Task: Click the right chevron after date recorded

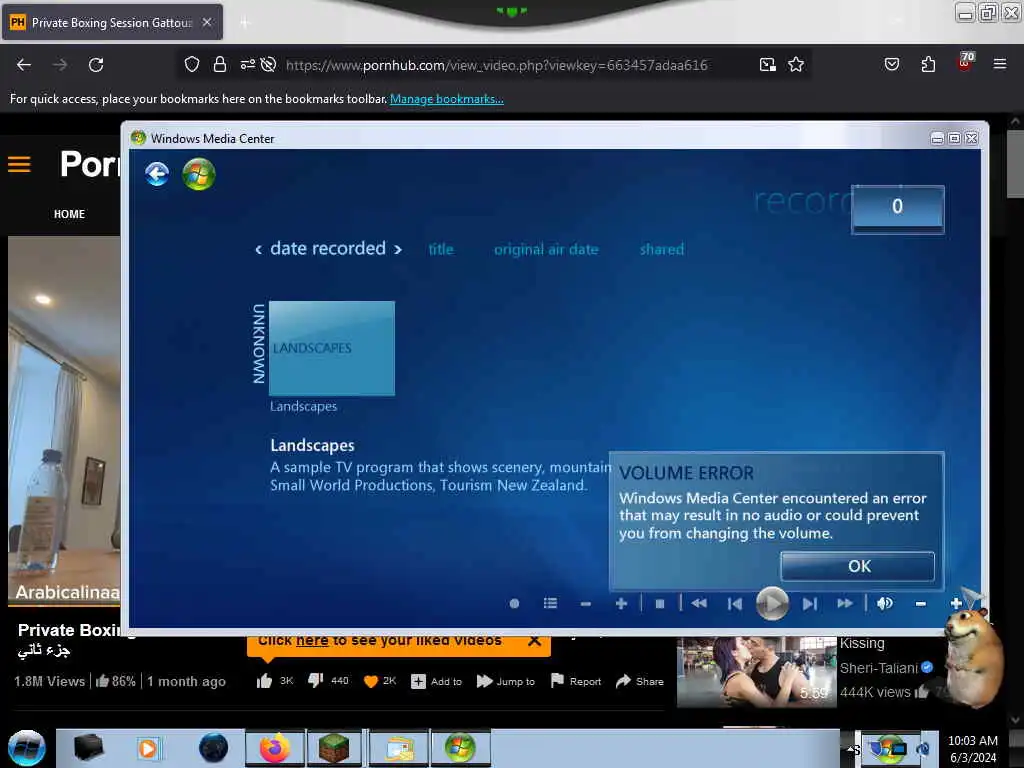Action: (x=397, y=249)
